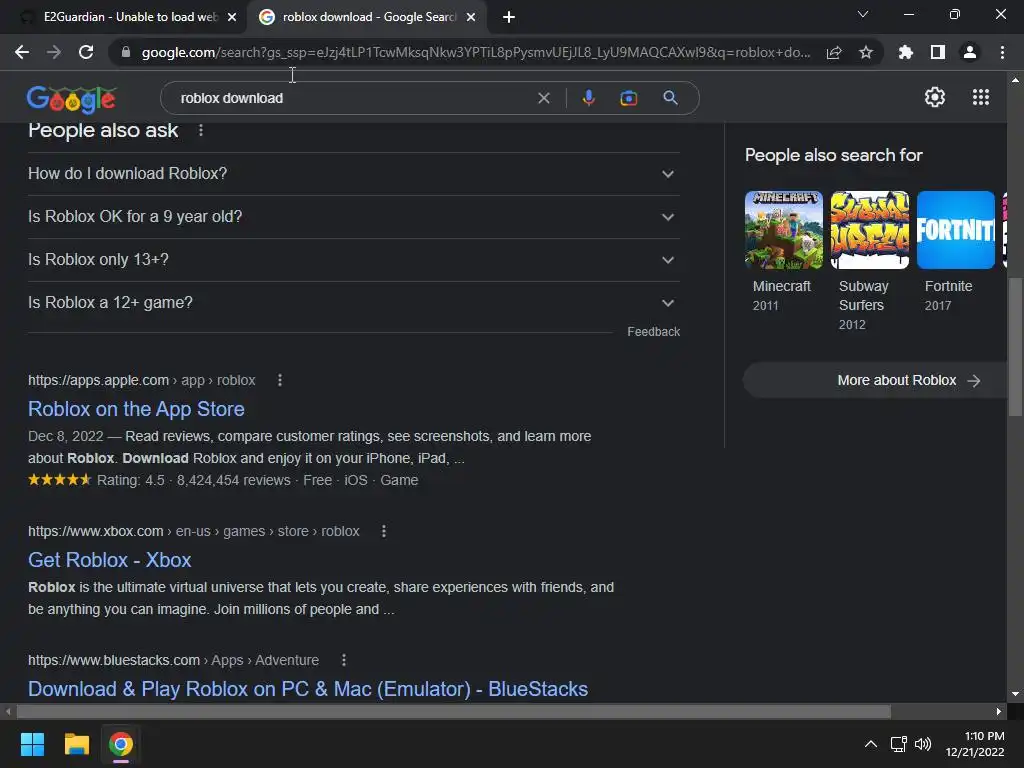The image size is (1024, 768).
Task: Go to Google home via logo
Action: coord(71,99)
